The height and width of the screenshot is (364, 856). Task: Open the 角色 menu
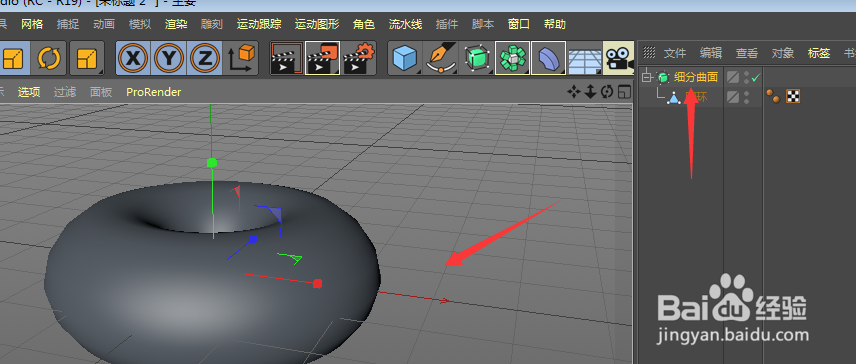pyautogui.click(x=364, y=25)
